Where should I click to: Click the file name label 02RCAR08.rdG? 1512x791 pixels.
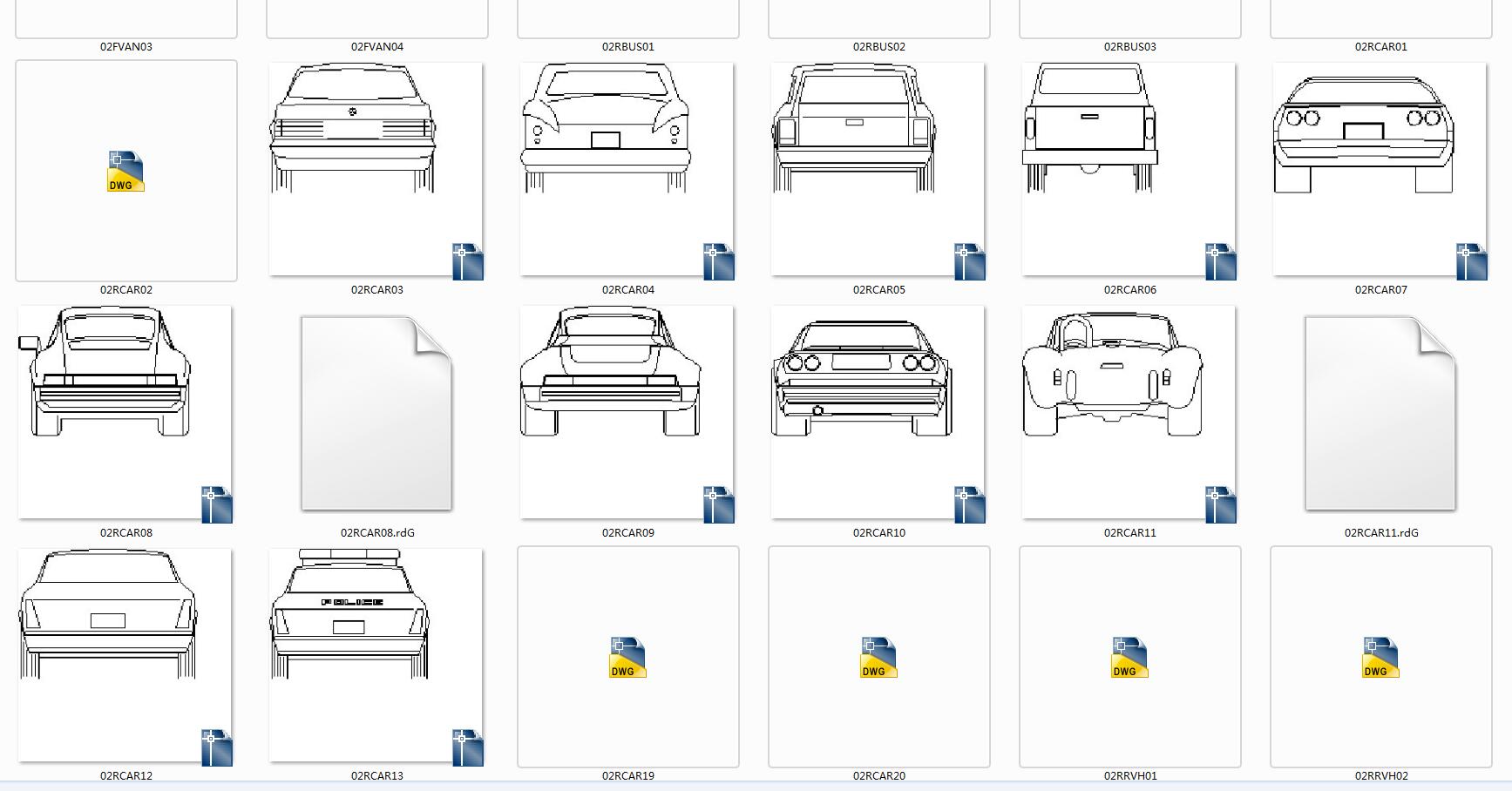click(377, 533)
